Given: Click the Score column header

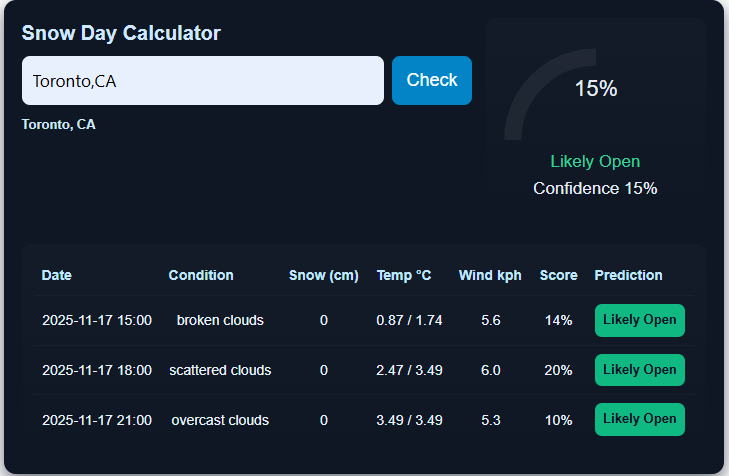Looking at the screenshot, I should coord(558,275).
